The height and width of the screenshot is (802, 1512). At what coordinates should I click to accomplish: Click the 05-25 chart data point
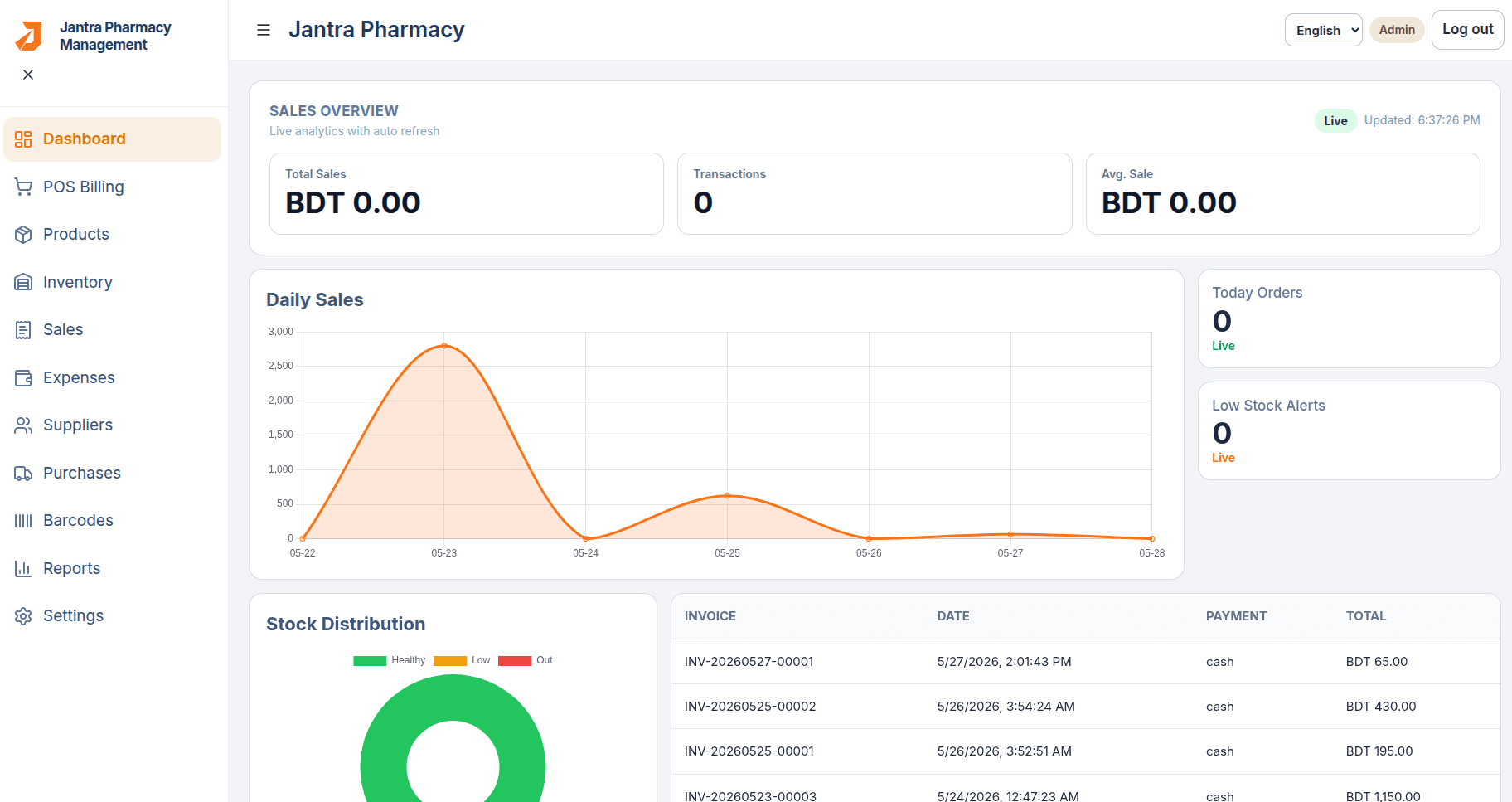(x=727, y=496)
